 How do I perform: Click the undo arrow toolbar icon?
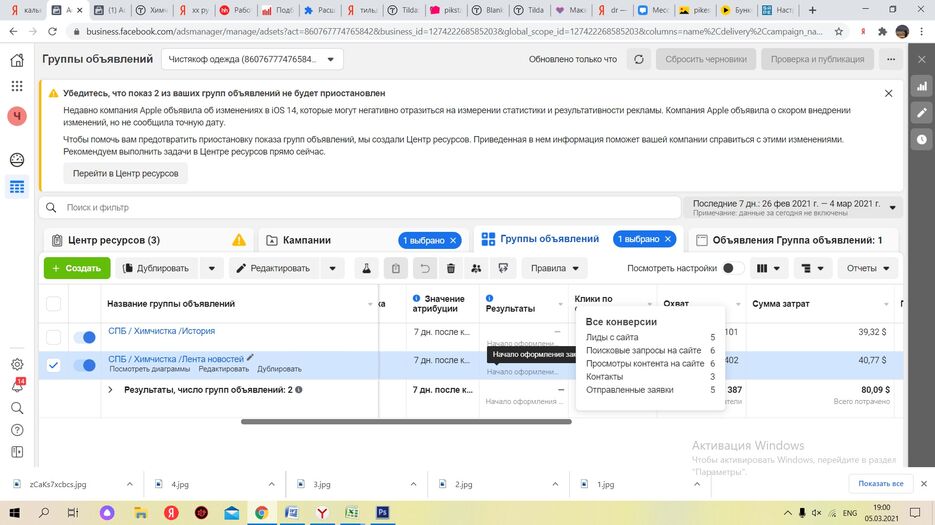point(425,268)
